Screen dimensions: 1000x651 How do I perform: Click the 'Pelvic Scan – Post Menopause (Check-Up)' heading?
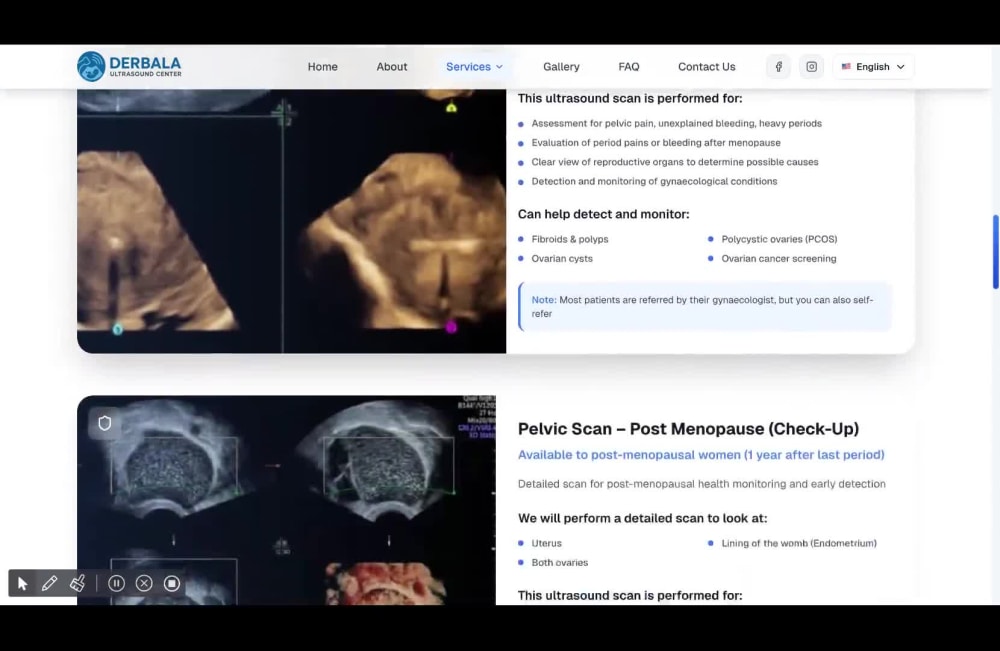click(688, 428)
